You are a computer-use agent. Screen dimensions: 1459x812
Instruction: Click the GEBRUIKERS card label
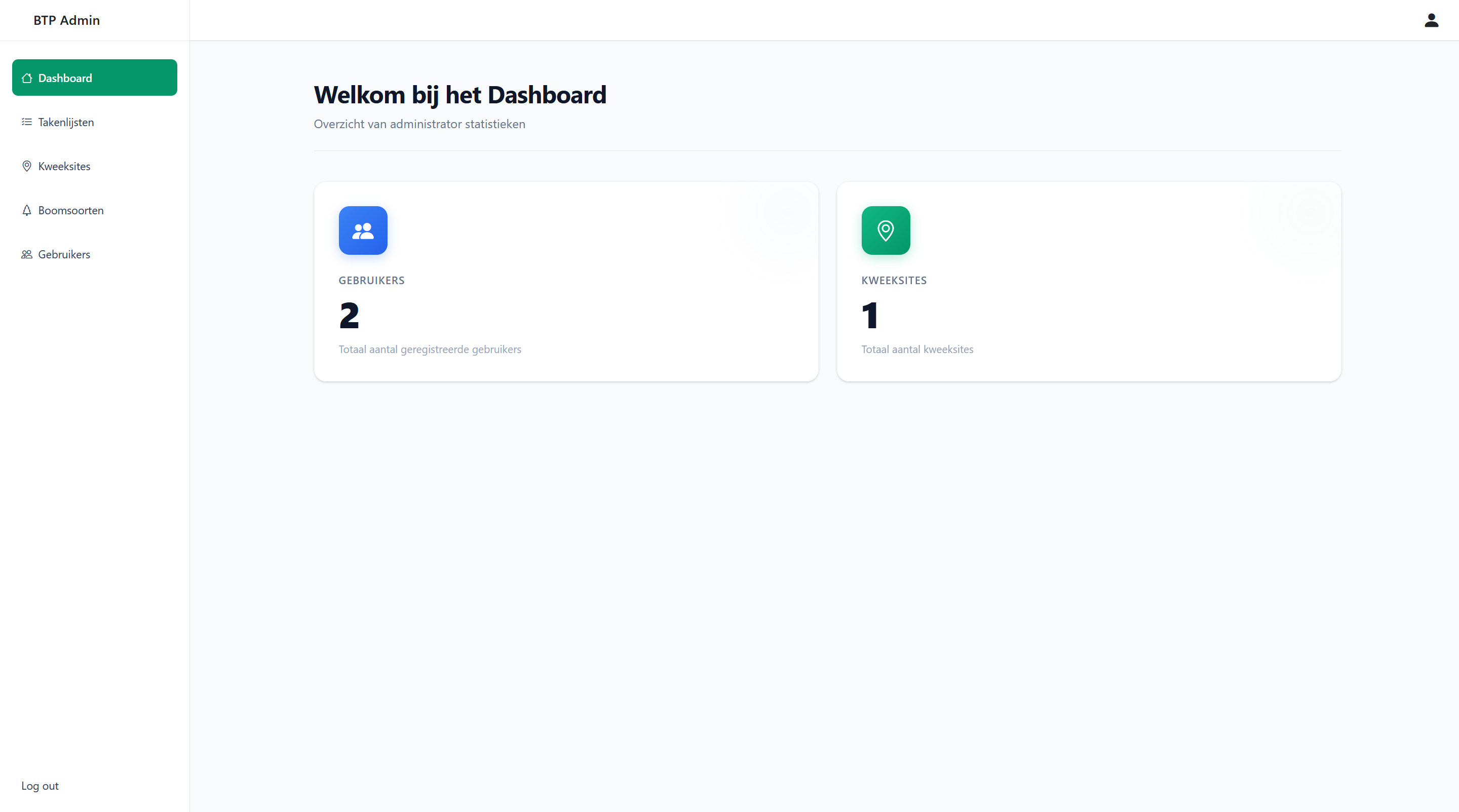371,280
